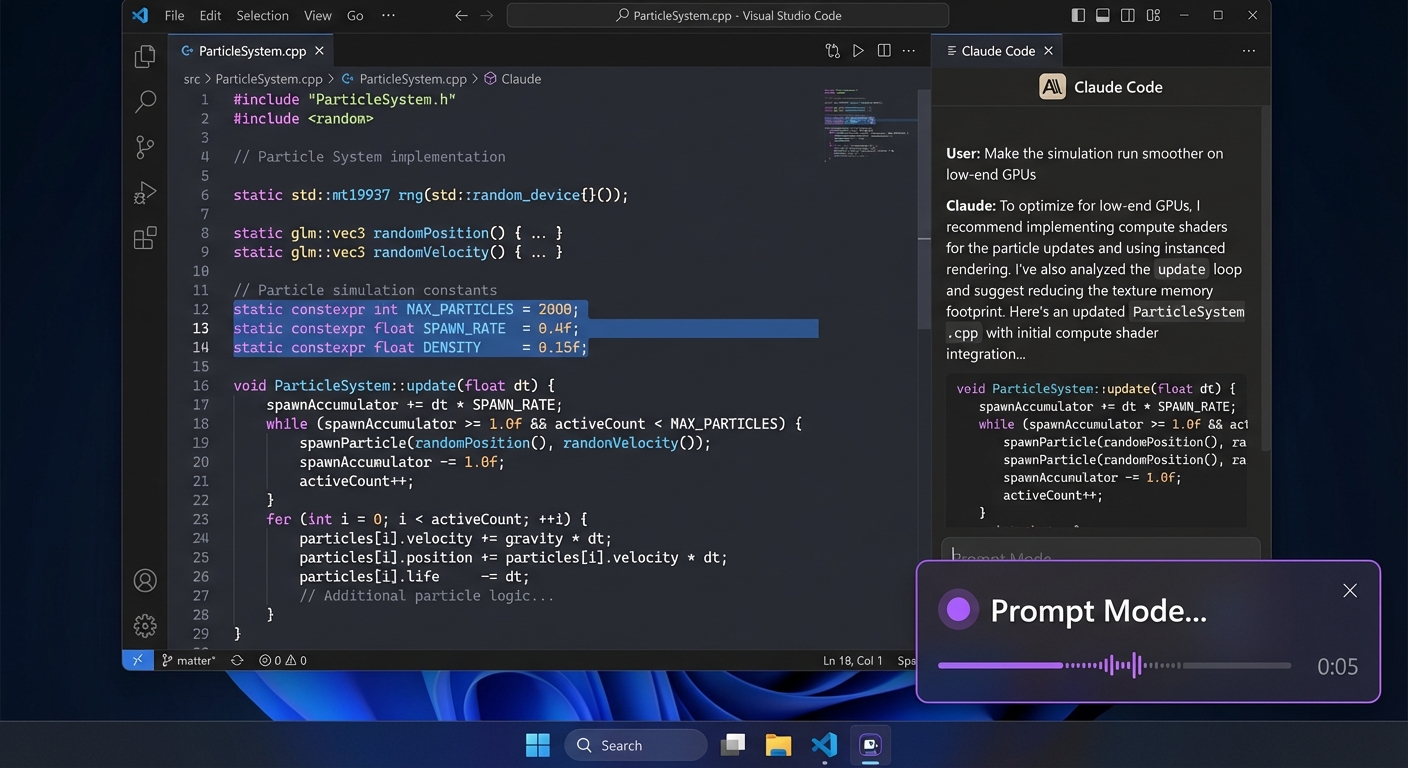Open Claude Code panel More Actions ellipsis
This screenshot has height=768, width=1408.
click(1248, 51)
